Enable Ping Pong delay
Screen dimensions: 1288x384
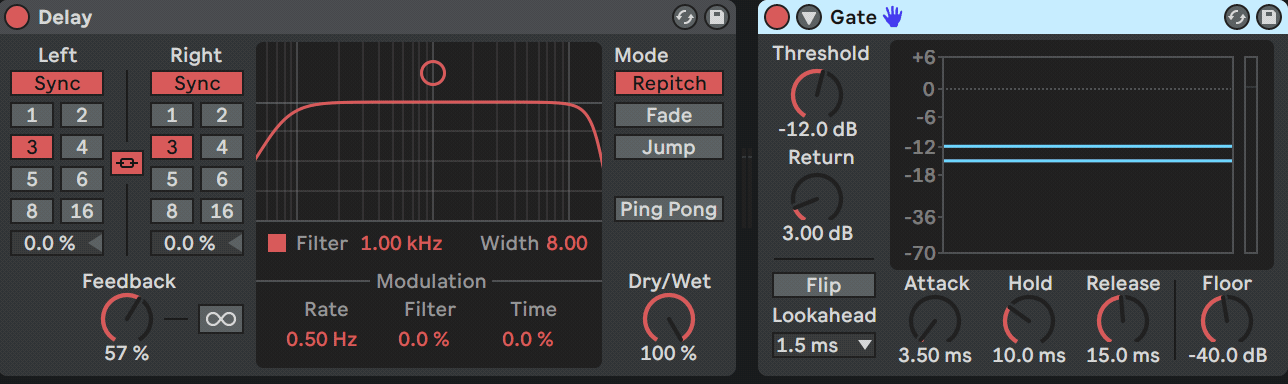coord(669,209)
